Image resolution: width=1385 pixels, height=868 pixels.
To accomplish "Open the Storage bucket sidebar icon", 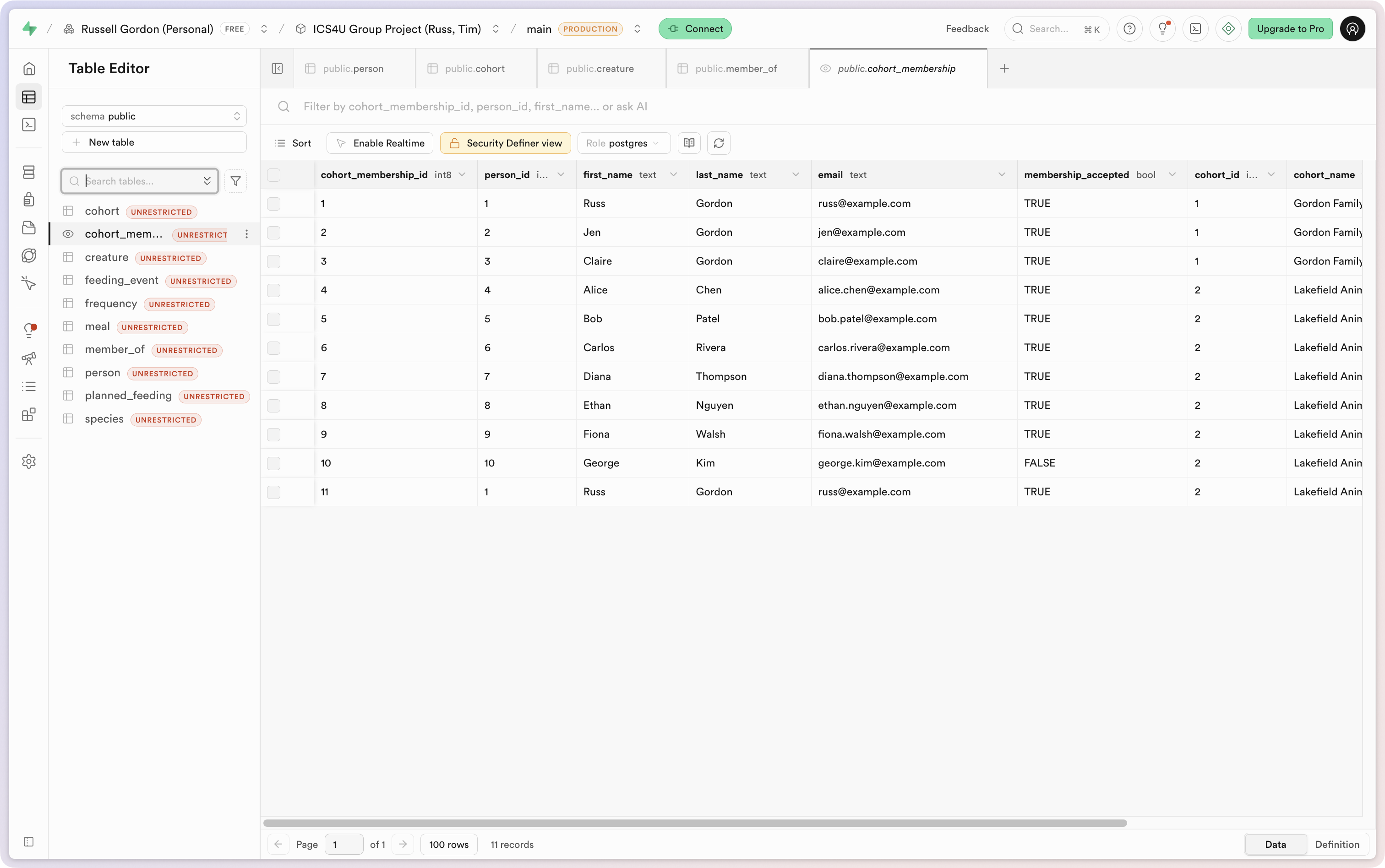I will click(29, 228).
